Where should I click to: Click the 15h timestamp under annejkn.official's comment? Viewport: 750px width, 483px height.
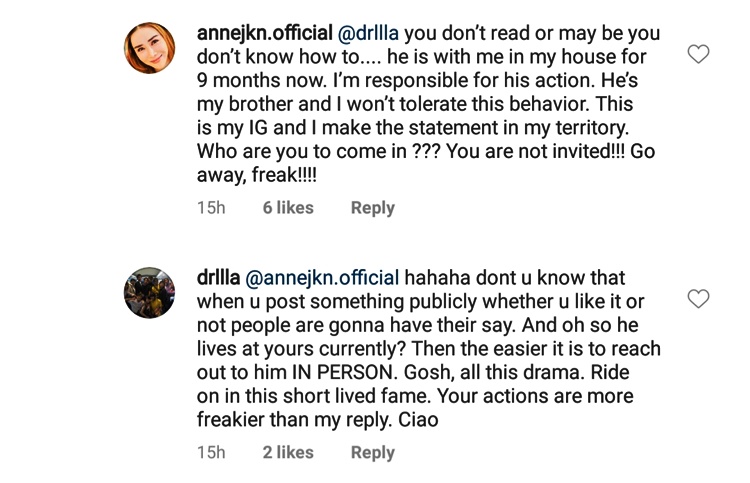[x=211, y=208]
